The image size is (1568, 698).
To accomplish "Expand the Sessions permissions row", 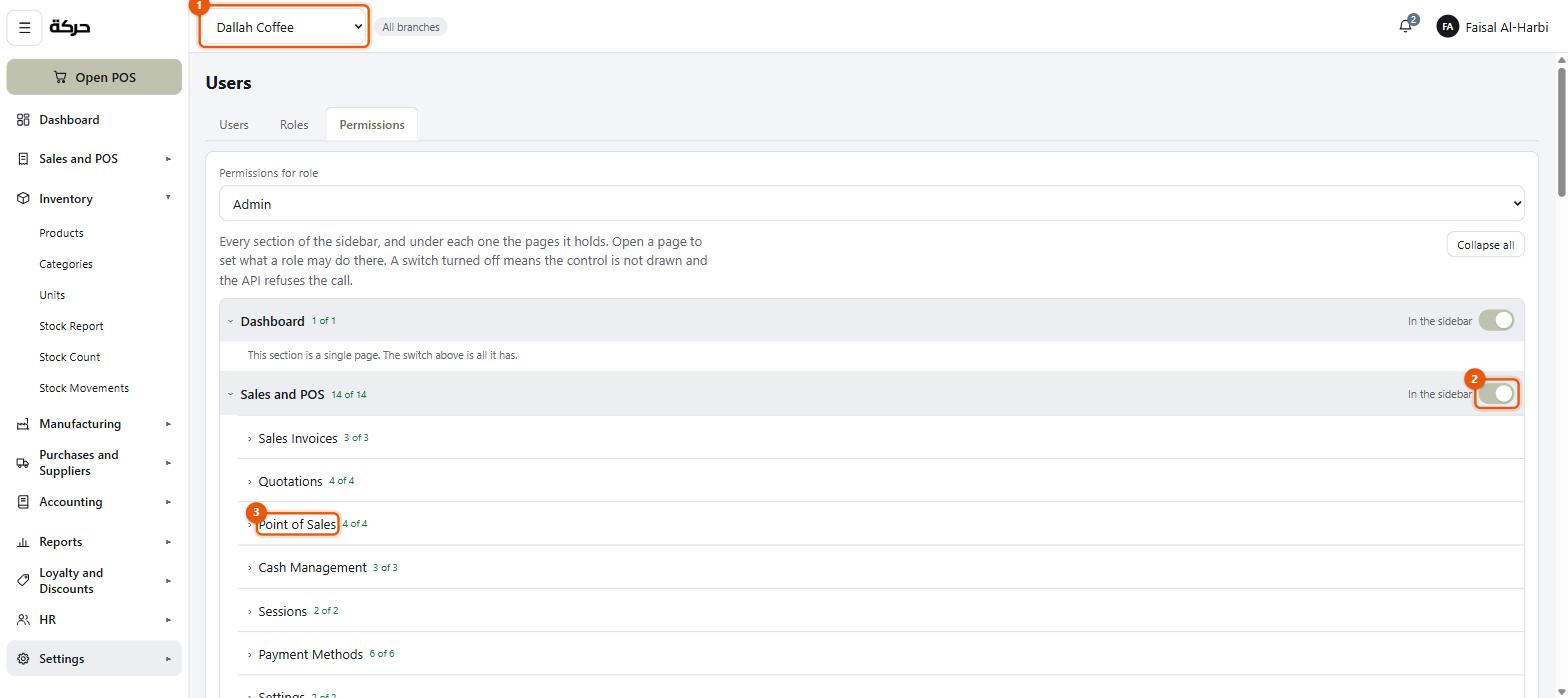I will tap(250, 612).
